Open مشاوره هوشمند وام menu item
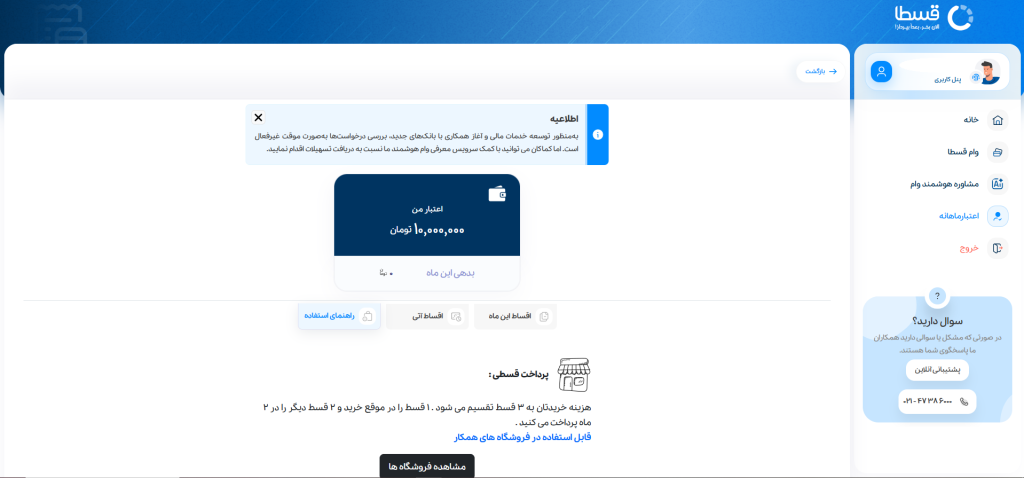This screenshot has height=478, width=1024. click(944, 184)
